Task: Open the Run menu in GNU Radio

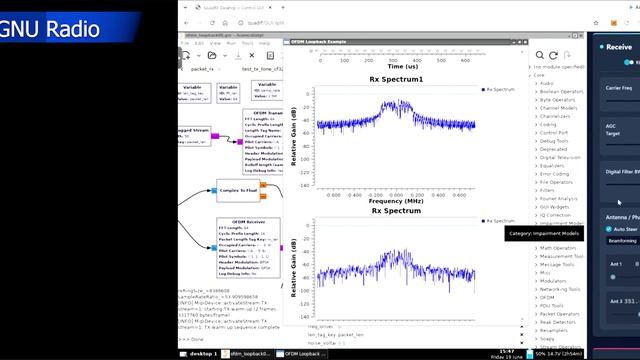Action: [x=231, y=43]
